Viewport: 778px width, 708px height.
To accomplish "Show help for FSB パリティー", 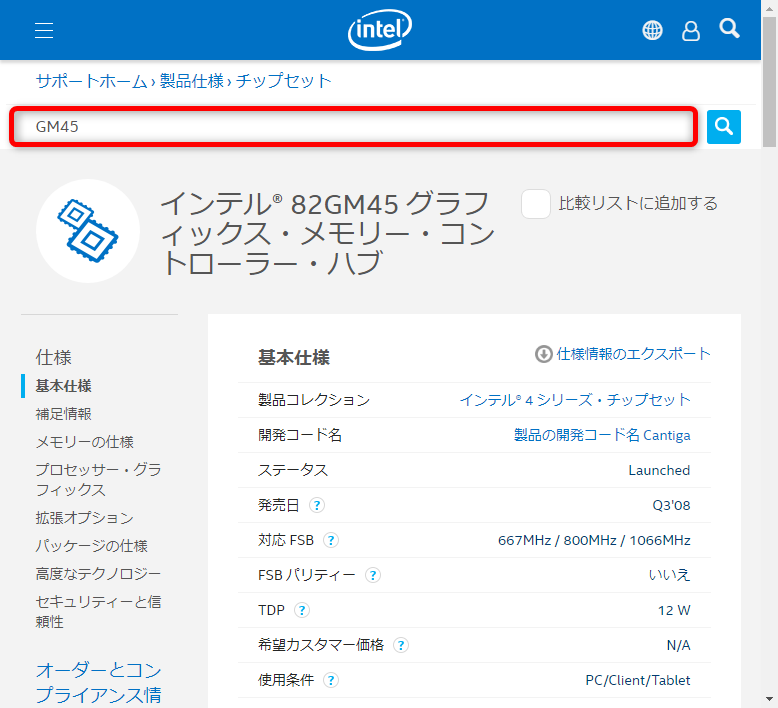I will (x=373, y=575).
